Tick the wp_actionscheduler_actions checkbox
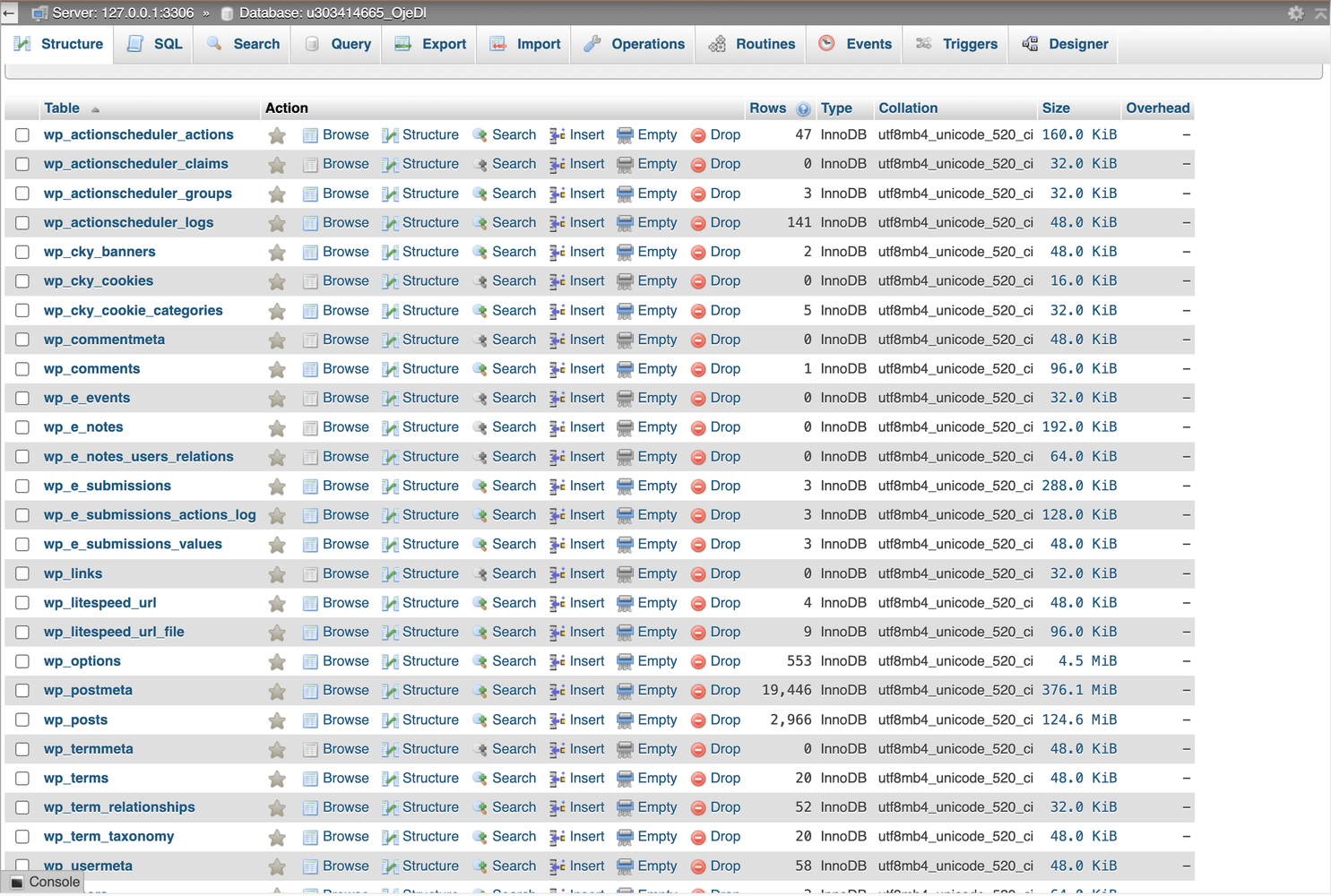Screen dimensions: 1331x896 tap(22, 135)
